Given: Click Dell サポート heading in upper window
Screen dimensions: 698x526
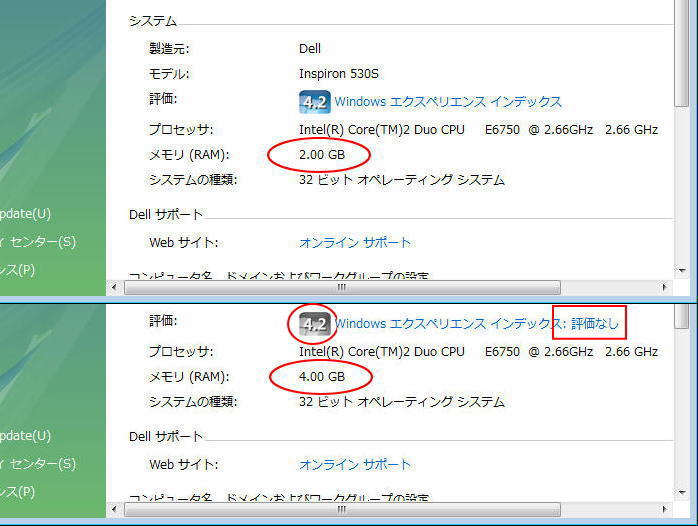Looking at the screenshot, I should [x=166, y=215].
